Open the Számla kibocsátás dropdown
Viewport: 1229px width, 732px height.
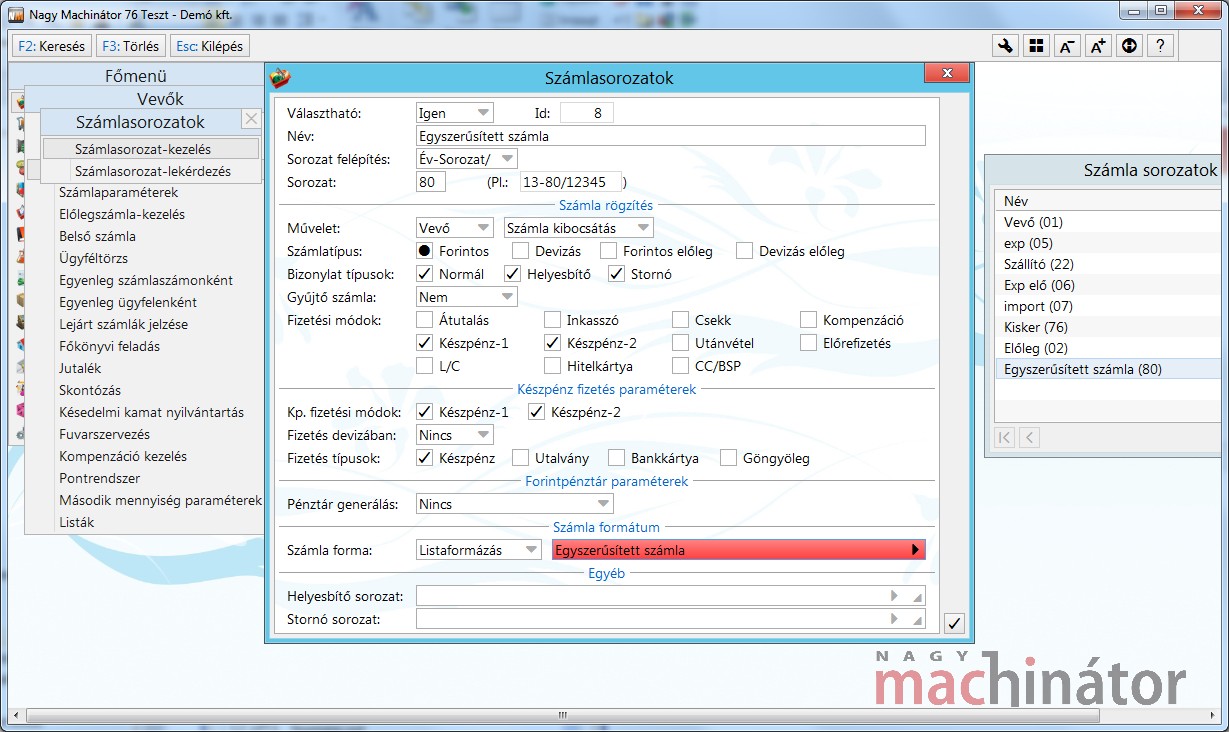579,228
